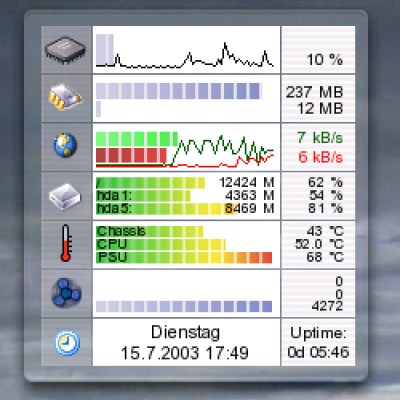Image resolution: width=400 pixels, height=400 pixels.
Task: Click the 6 kB/s upload value
Action: pyautogui.click(x=320, y=157)
